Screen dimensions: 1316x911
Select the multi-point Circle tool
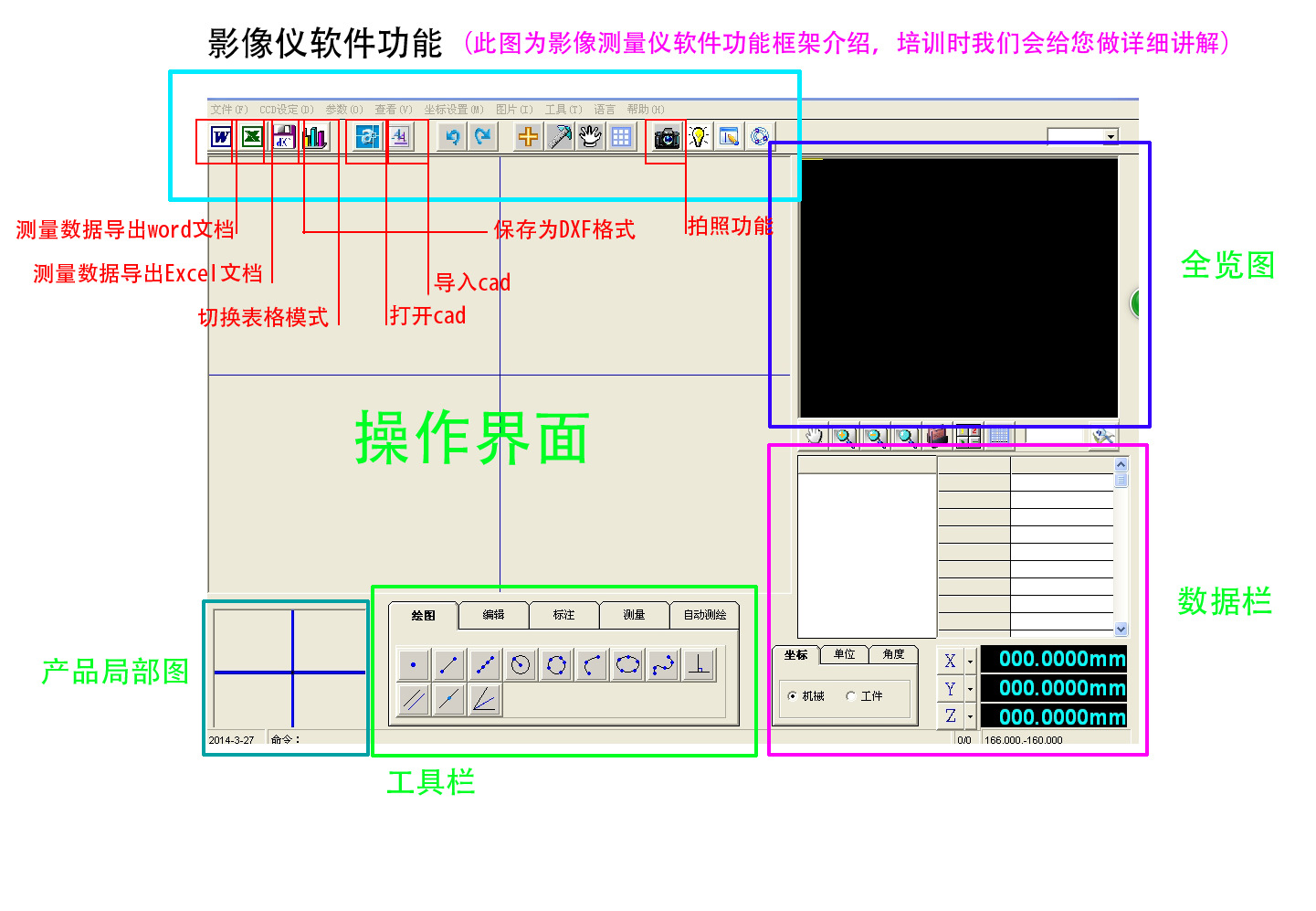556,665
